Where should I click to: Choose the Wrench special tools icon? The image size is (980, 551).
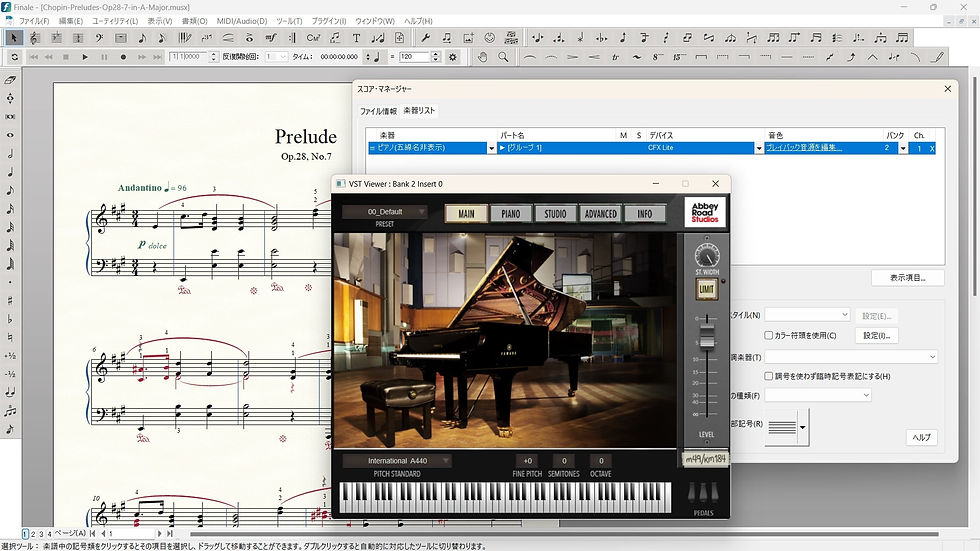[426, 37]
